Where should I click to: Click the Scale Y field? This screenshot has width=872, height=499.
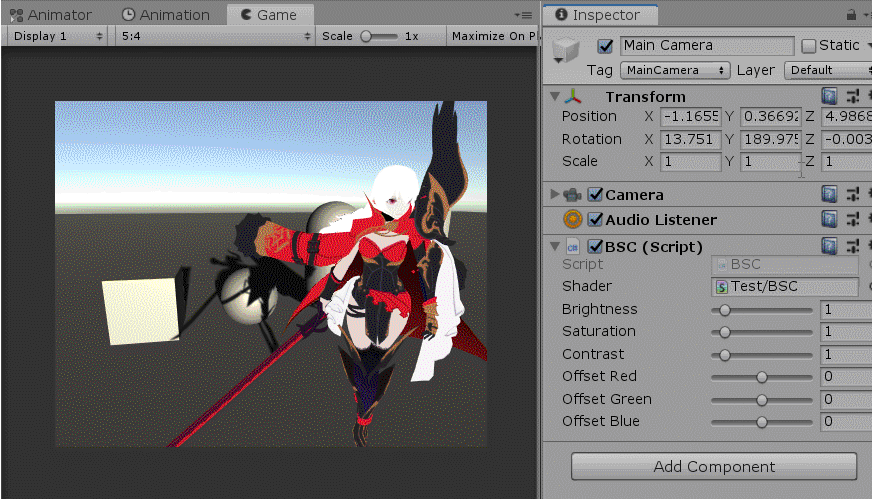[x=771, y=162]
